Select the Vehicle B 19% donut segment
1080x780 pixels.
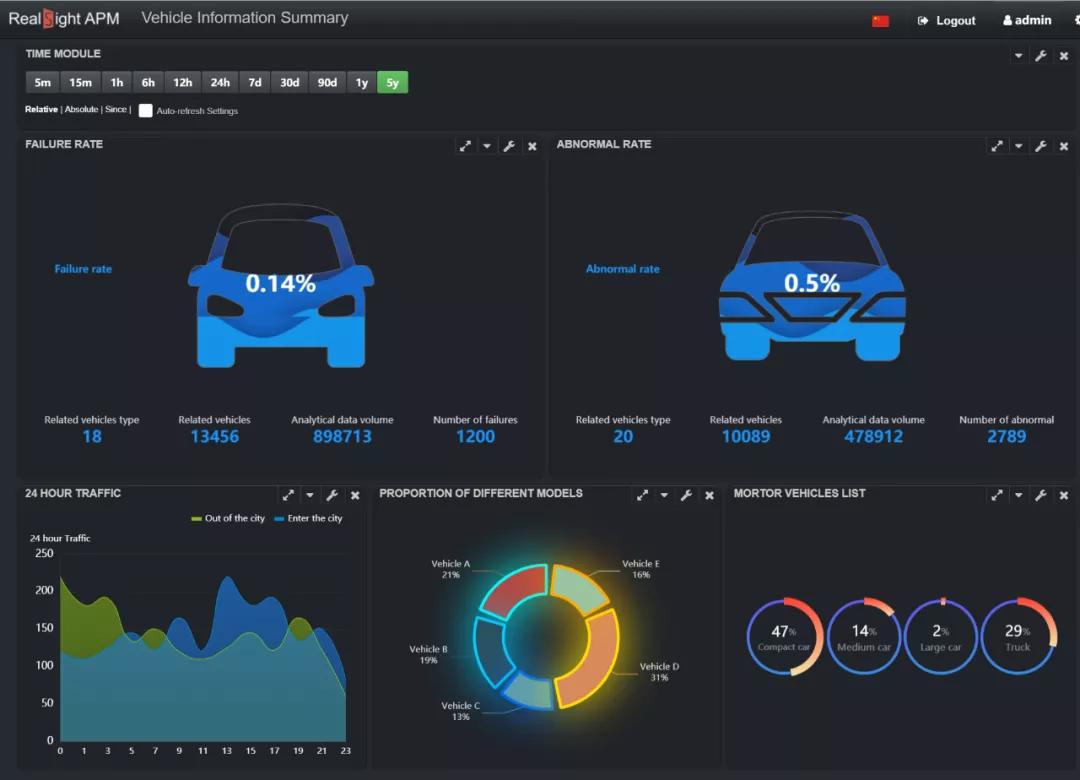[x=490, y=651]
